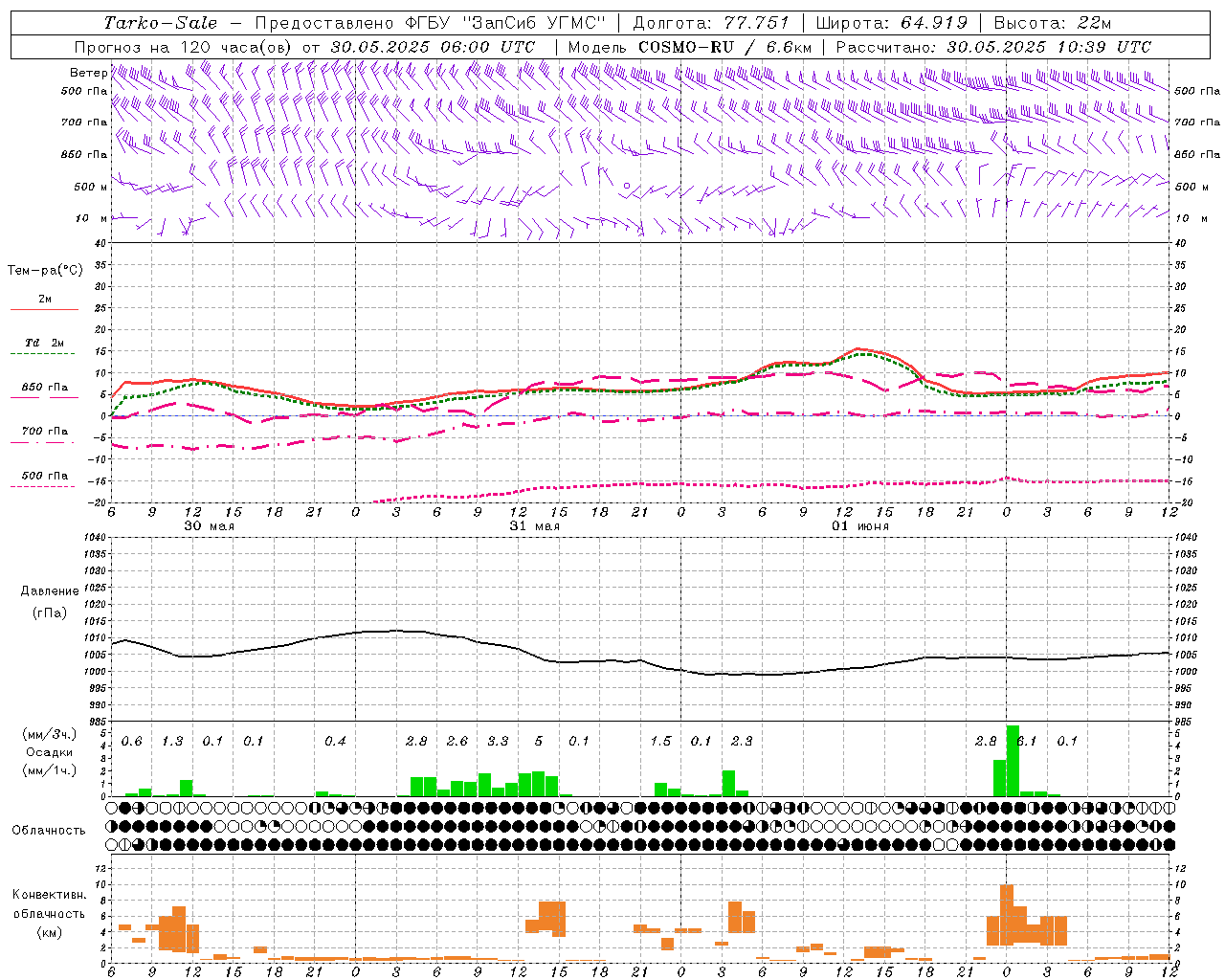Select the Давление pressure panel label
1225x980 pixels.
(x=50, y=591)
